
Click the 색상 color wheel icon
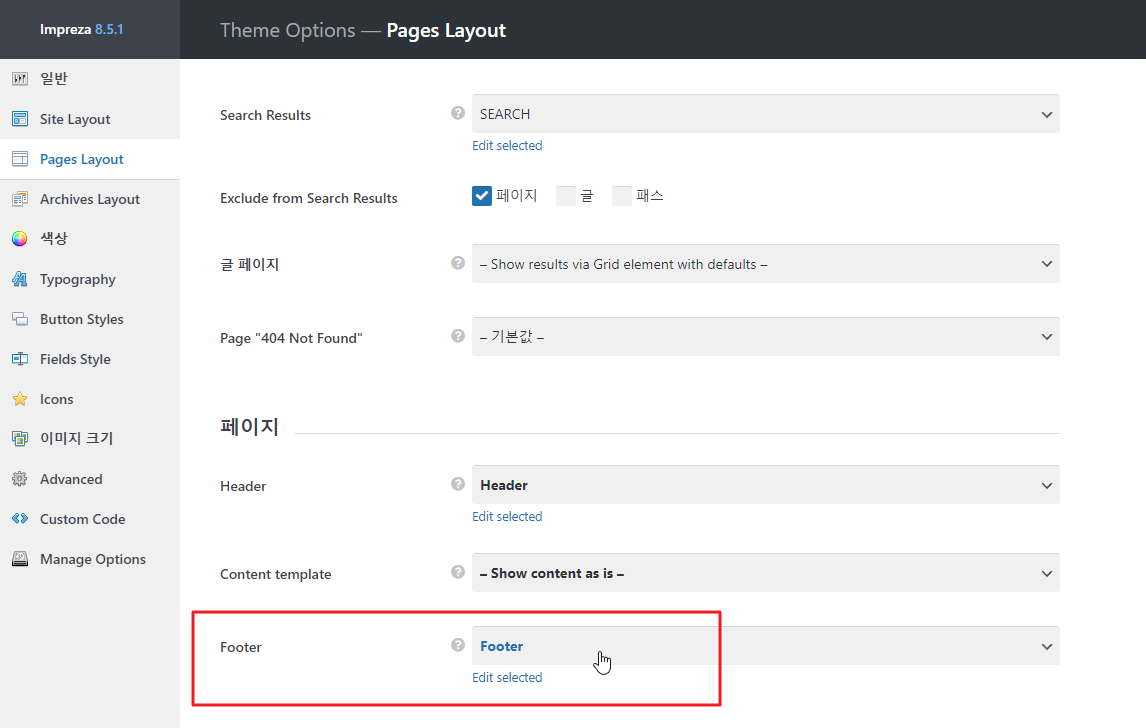pos(20,238)
